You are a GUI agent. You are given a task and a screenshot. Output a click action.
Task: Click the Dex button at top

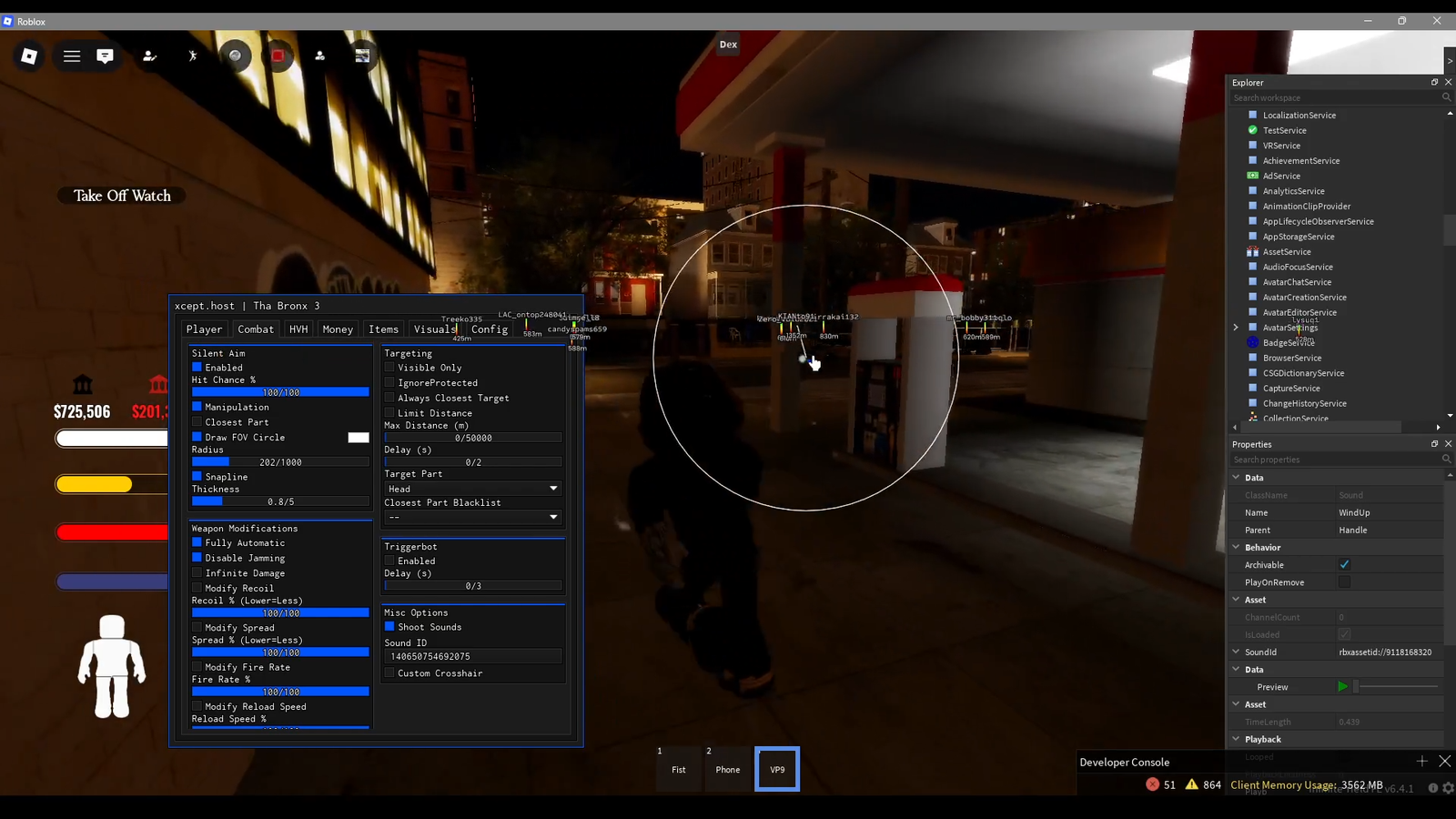click(728, 44)
